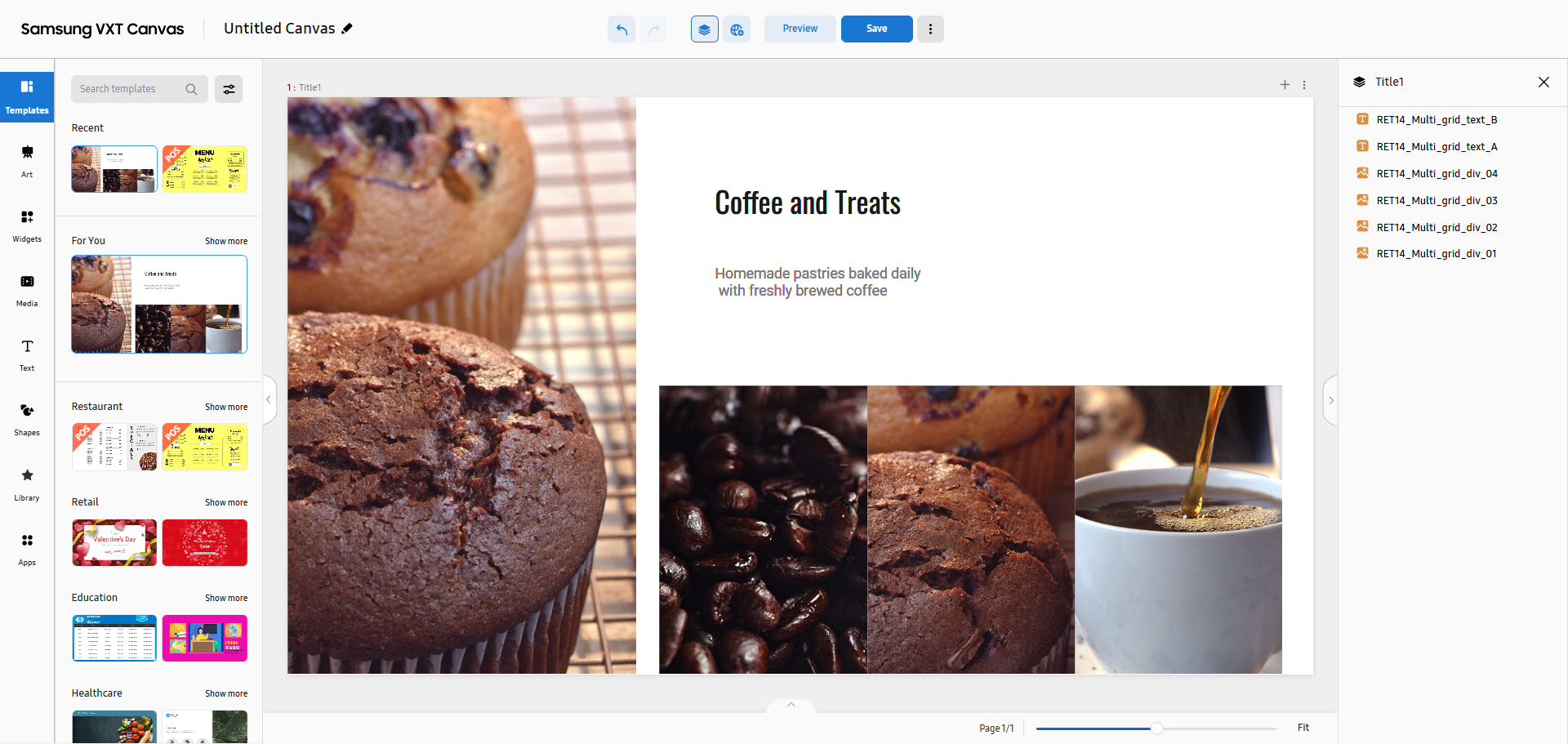Click text icon of RET14_Multi_grid_text_B layer
This screenshot has height=744, width=1568.
[1362, 119]
